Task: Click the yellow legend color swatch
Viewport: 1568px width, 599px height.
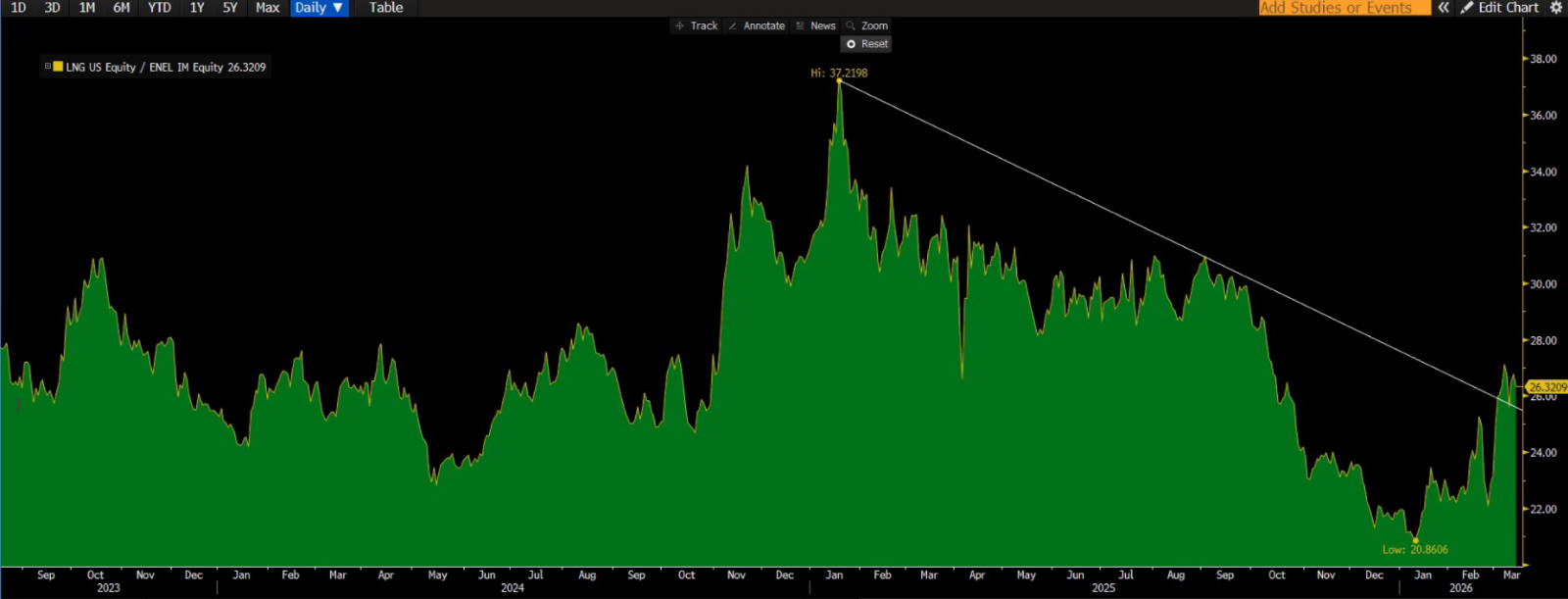Action: (58, 67)
